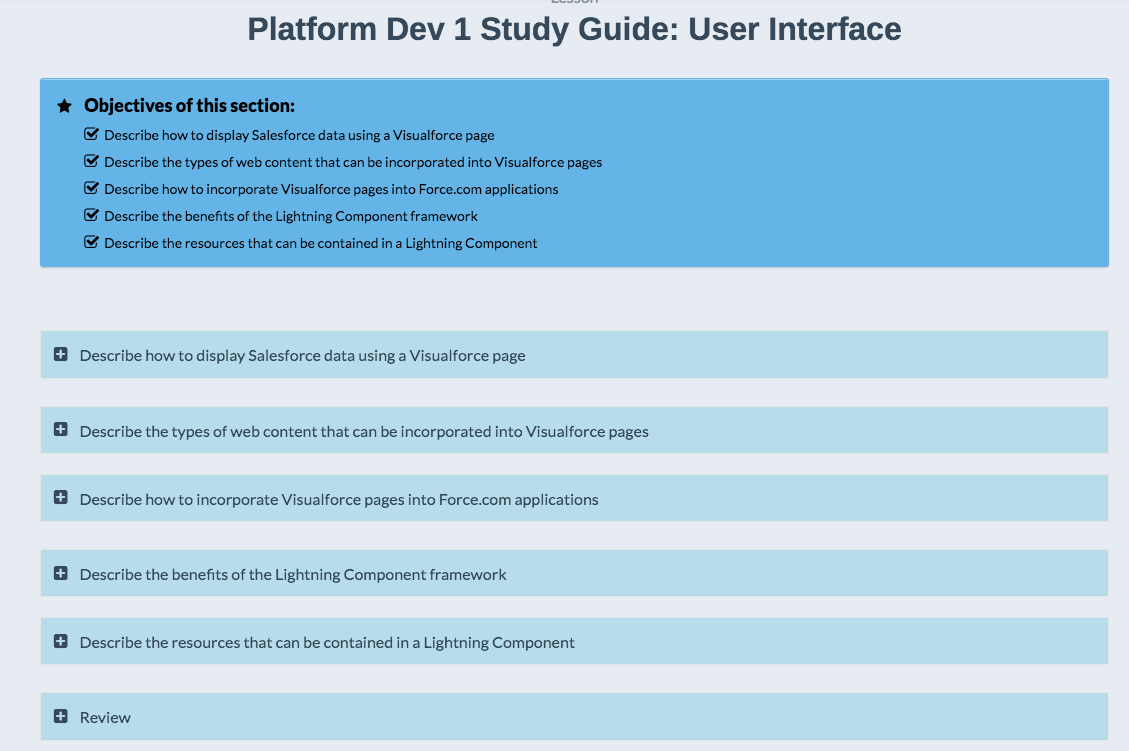The height and width of the screenshot is (751, 1129).
Task: Expand plus icon for 'incorporate Visualforce pages' accordion
Action: coord(60,498)
